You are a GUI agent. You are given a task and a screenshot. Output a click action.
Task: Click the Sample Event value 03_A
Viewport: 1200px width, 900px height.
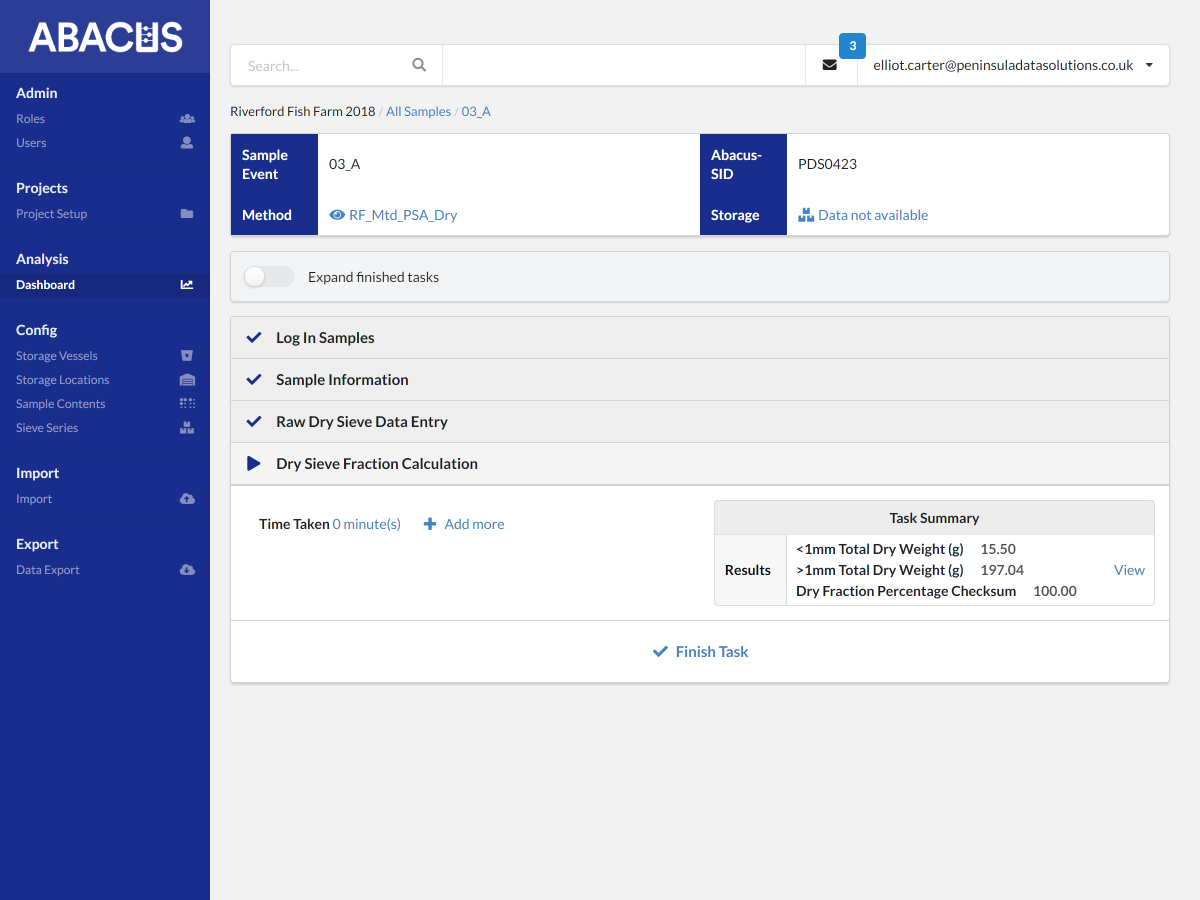[344, 164]
